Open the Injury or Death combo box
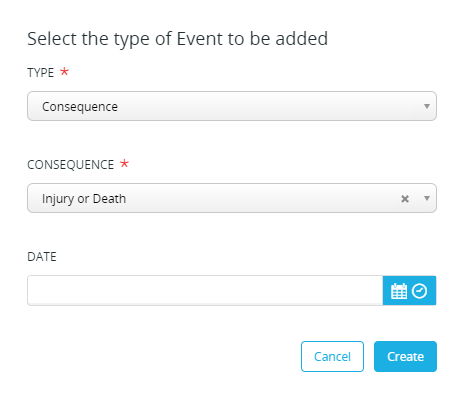This screenshot has height=402, width=464. [x=232, y=198]
